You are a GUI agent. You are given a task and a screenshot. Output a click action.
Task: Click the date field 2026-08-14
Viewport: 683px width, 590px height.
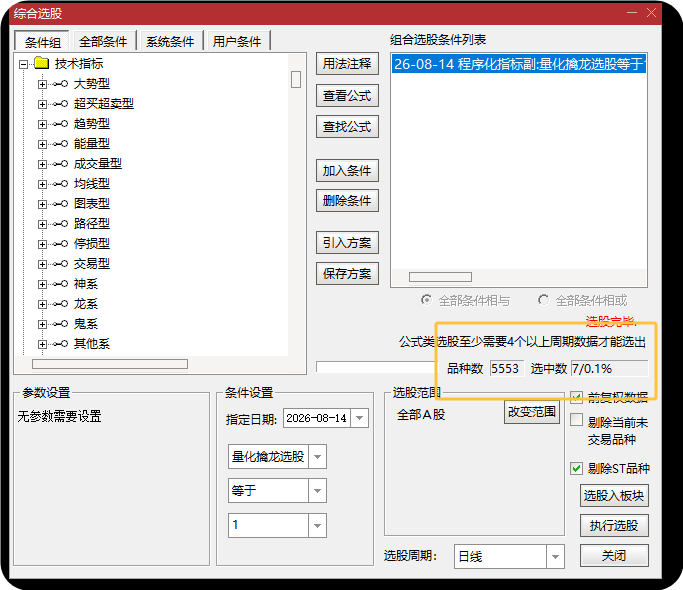pyautogui.click(x=317, y=418)
